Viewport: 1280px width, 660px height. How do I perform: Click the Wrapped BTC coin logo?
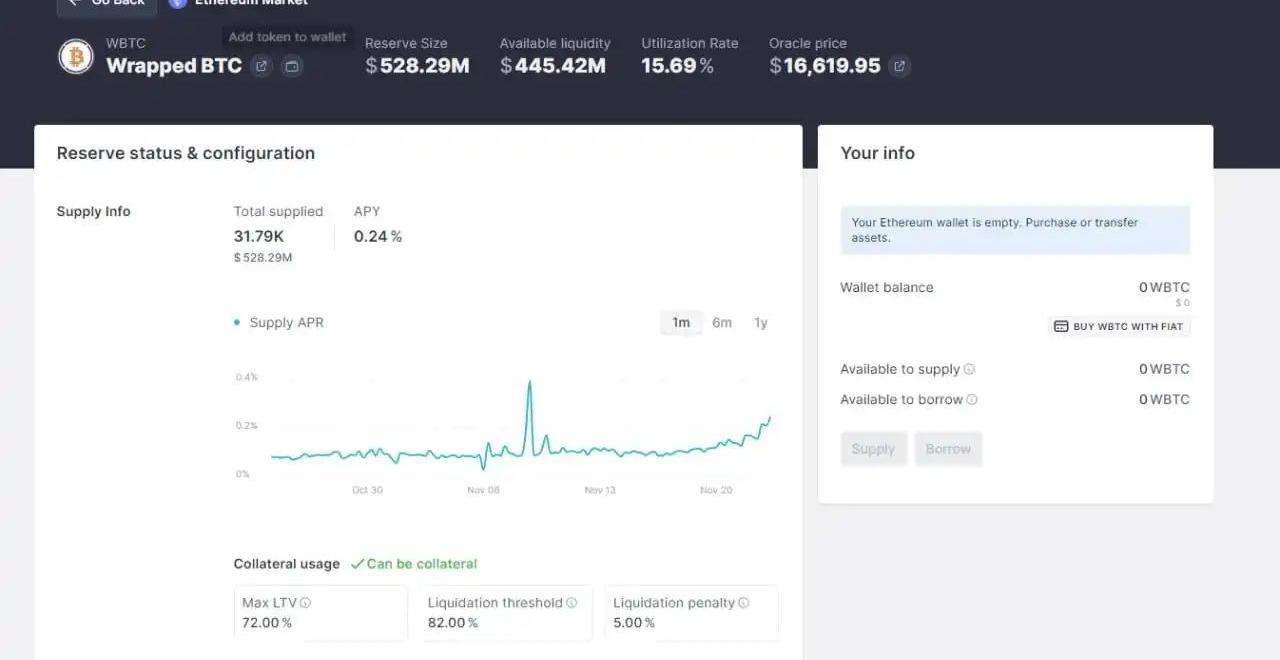click(76, 57)
